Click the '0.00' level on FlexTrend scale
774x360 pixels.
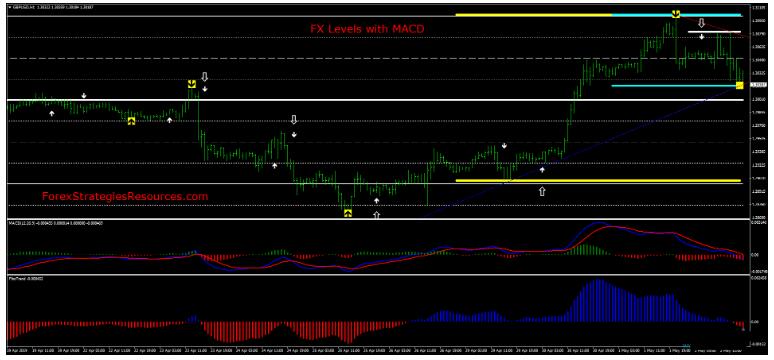coord(754,321)
